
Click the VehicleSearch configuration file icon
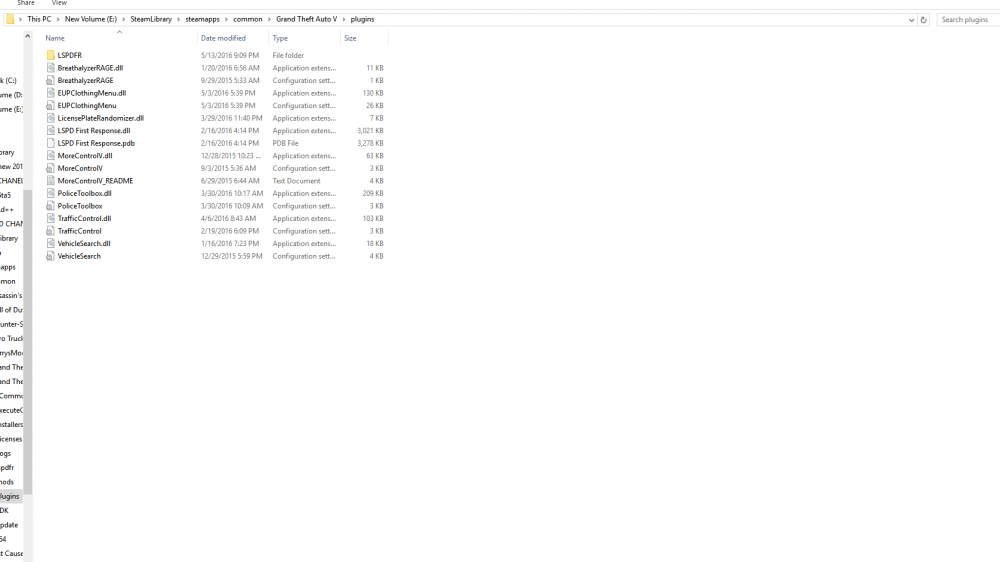tap(50, 256)
